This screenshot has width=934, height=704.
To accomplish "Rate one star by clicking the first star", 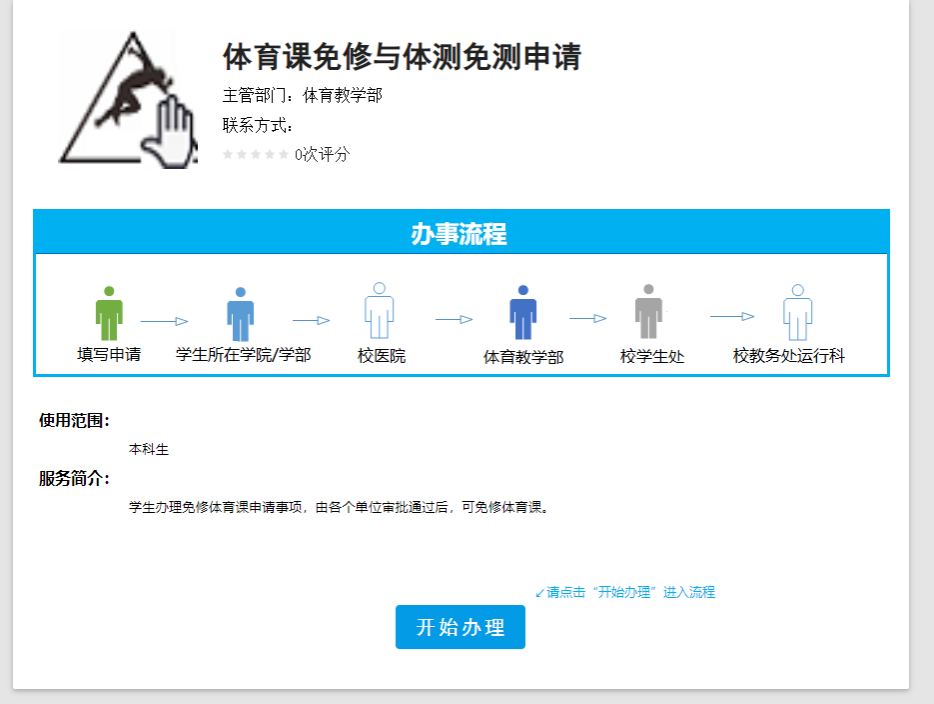I will (228, 154).
